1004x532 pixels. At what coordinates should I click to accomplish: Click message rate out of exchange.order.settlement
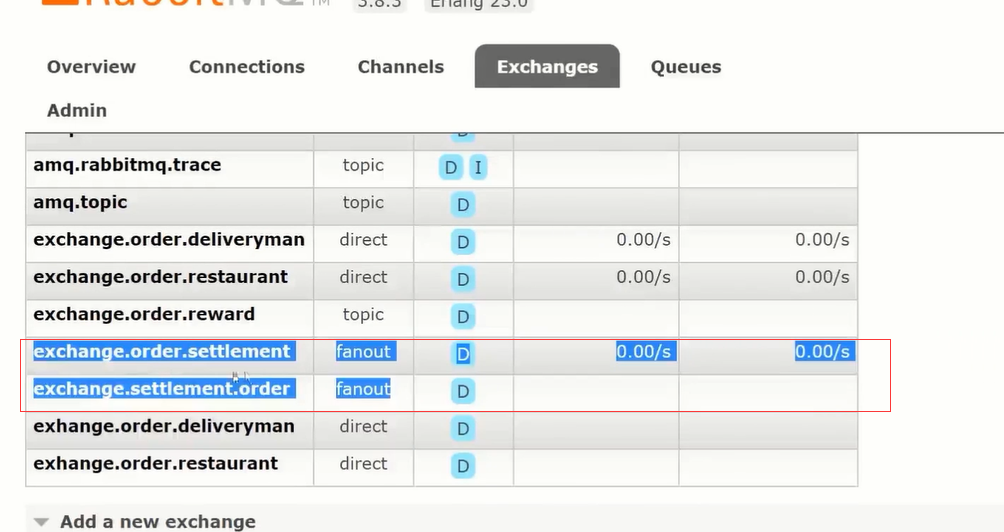pyautogui.click(x=822, y=351)
